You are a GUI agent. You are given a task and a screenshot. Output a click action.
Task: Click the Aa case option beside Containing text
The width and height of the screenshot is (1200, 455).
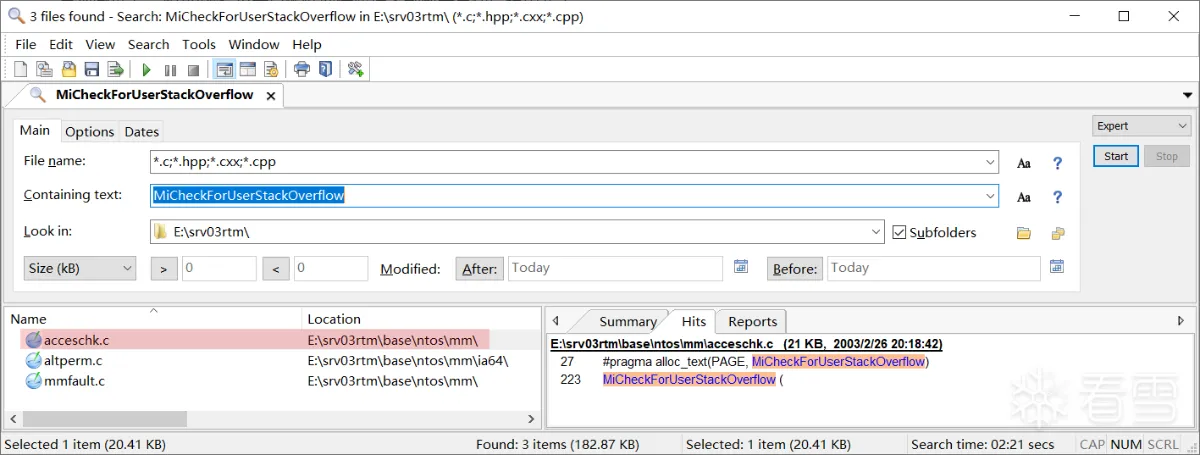point(1023,197)
